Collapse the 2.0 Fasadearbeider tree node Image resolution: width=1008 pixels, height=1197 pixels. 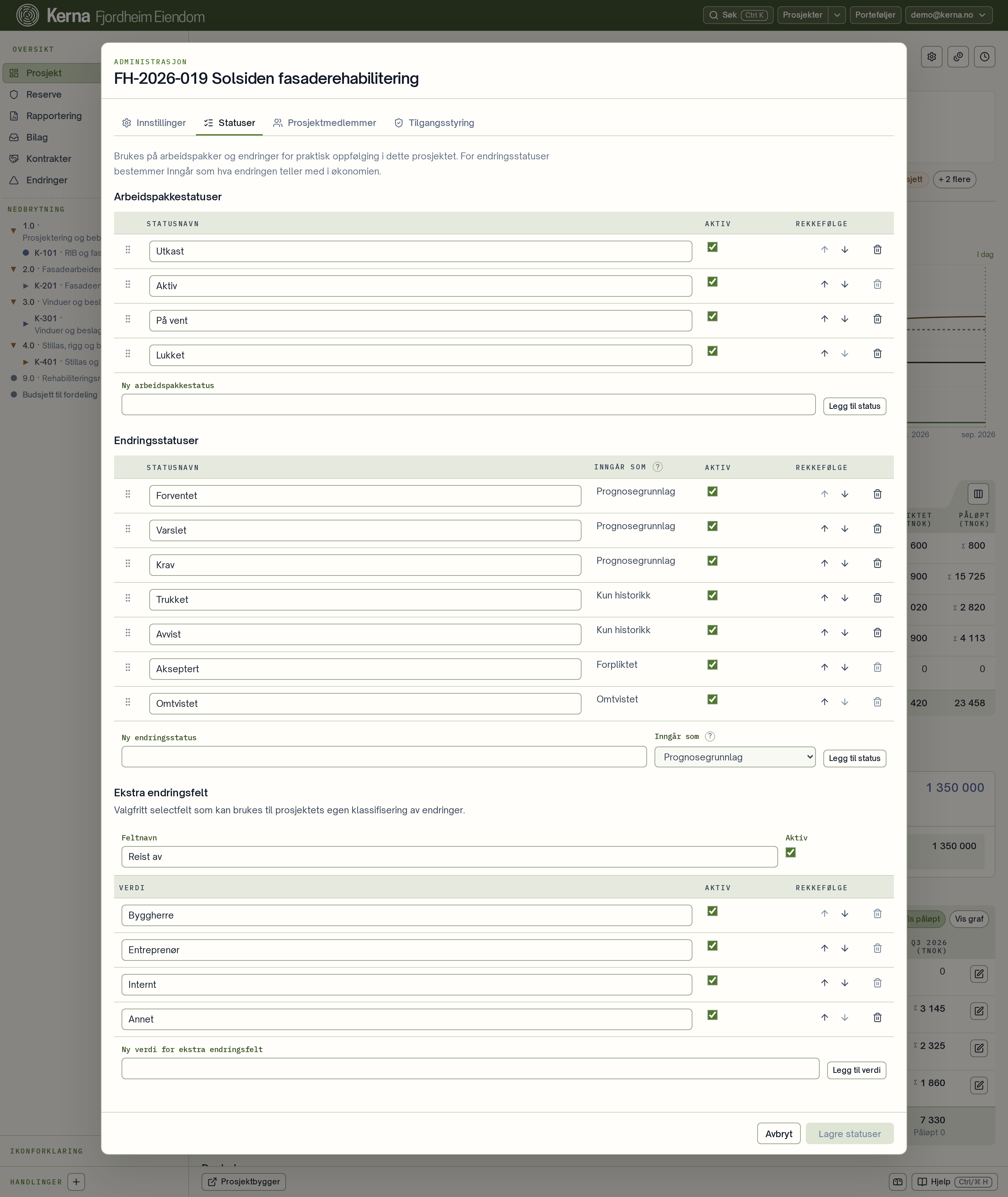[13, 269]
